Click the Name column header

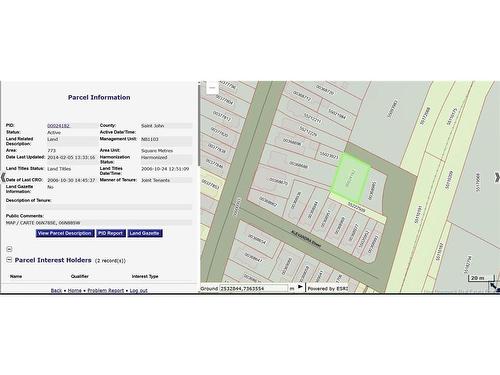coord(16,276)
